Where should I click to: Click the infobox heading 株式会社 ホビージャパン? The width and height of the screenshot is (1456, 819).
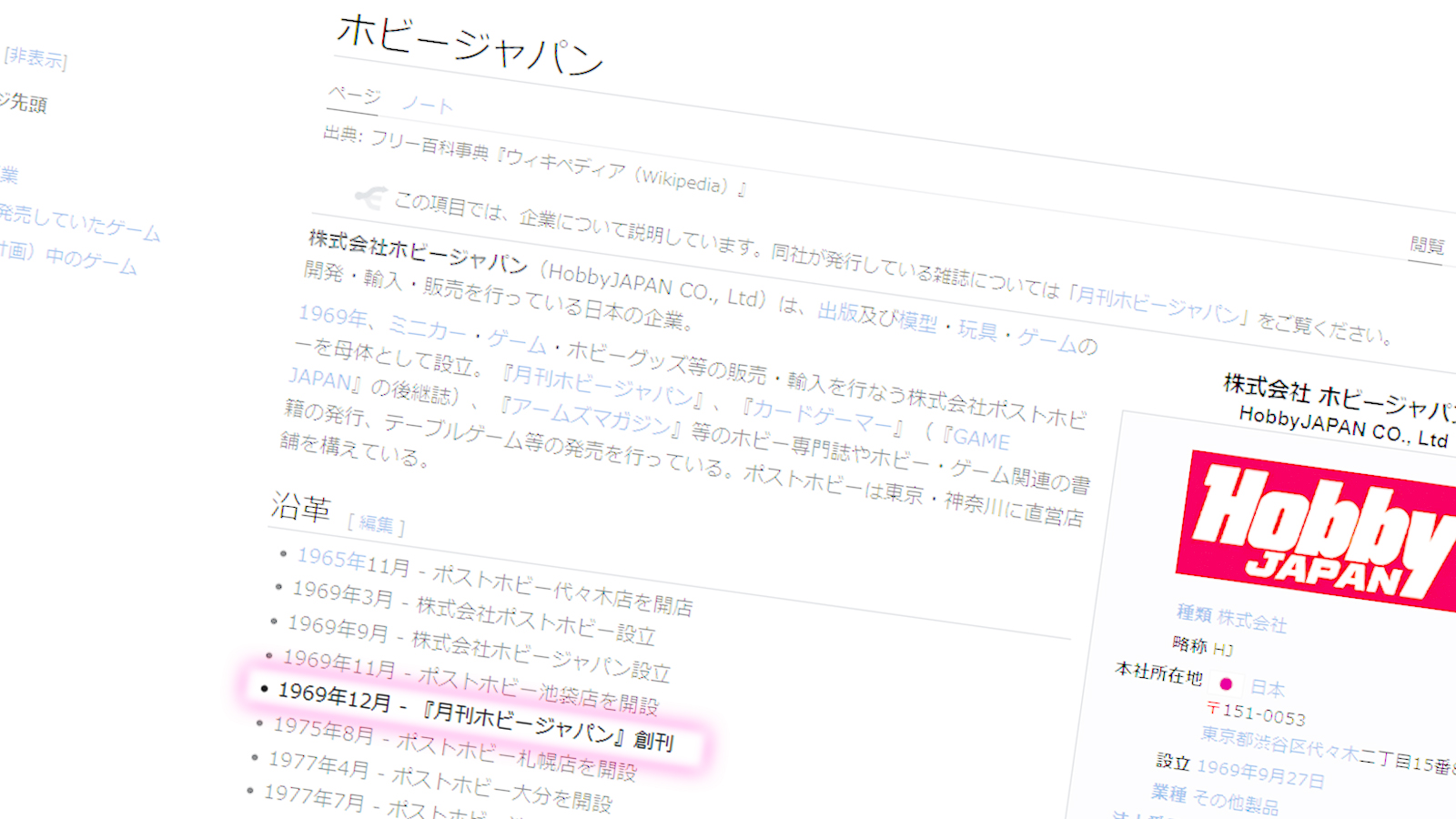point(1340,397)
